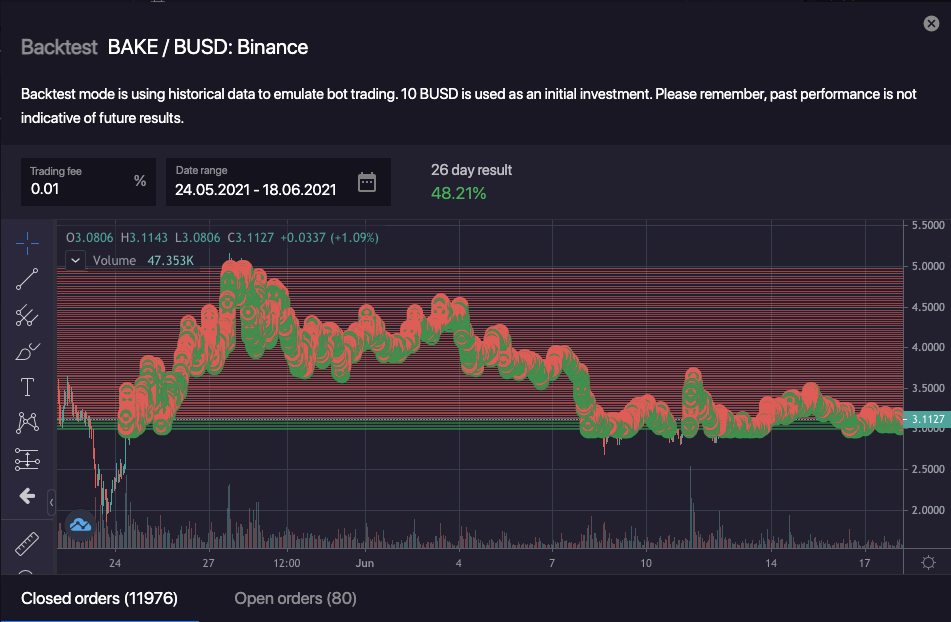This screenshot has width=951, height=622.
Task: Click the Date range field text
Action: [255, 188]
